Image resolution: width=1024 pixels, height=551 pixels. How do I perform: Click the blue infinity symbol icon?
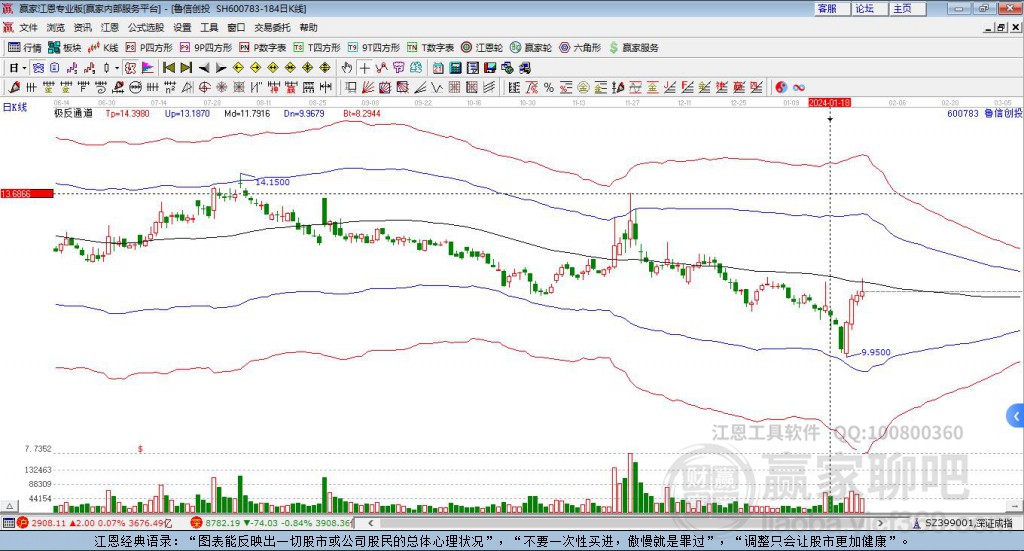pos(799,87)
